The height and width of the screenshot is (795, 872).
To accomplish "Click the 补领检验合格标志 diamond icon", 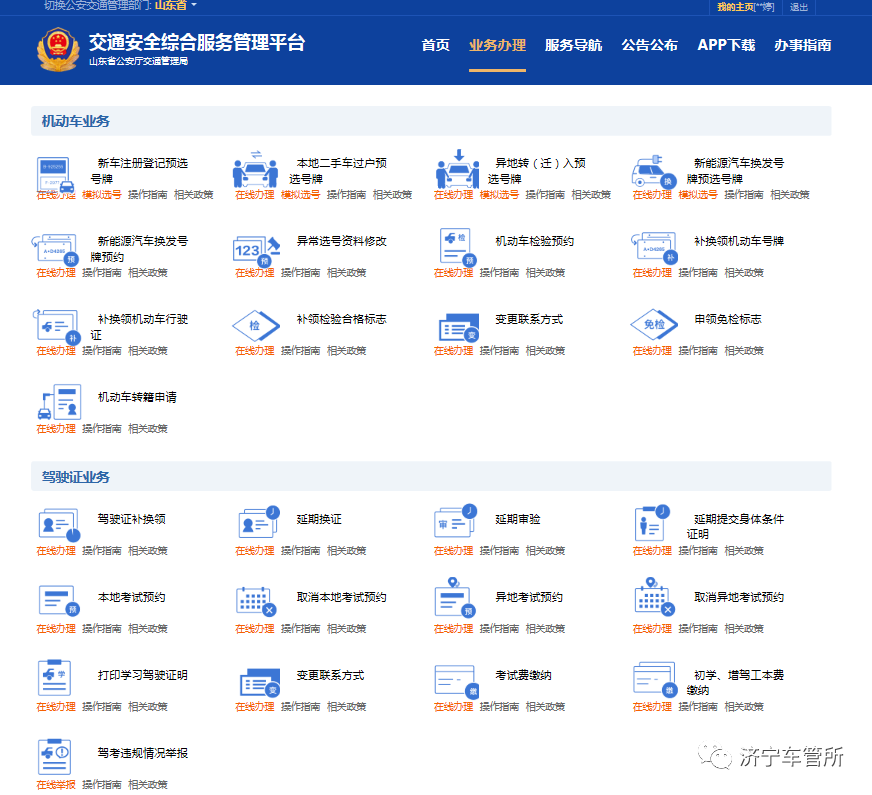I will [x=256, y=325].
